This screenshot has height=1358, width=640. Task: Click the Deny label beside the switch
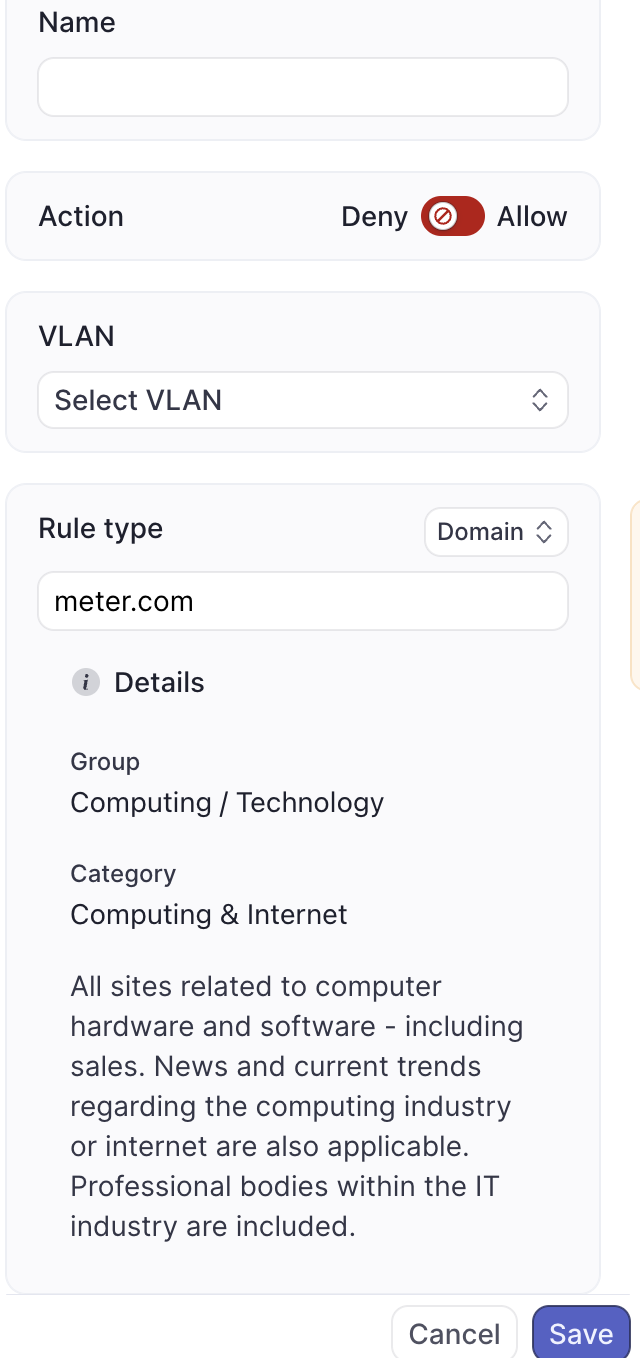coord(374,217)
